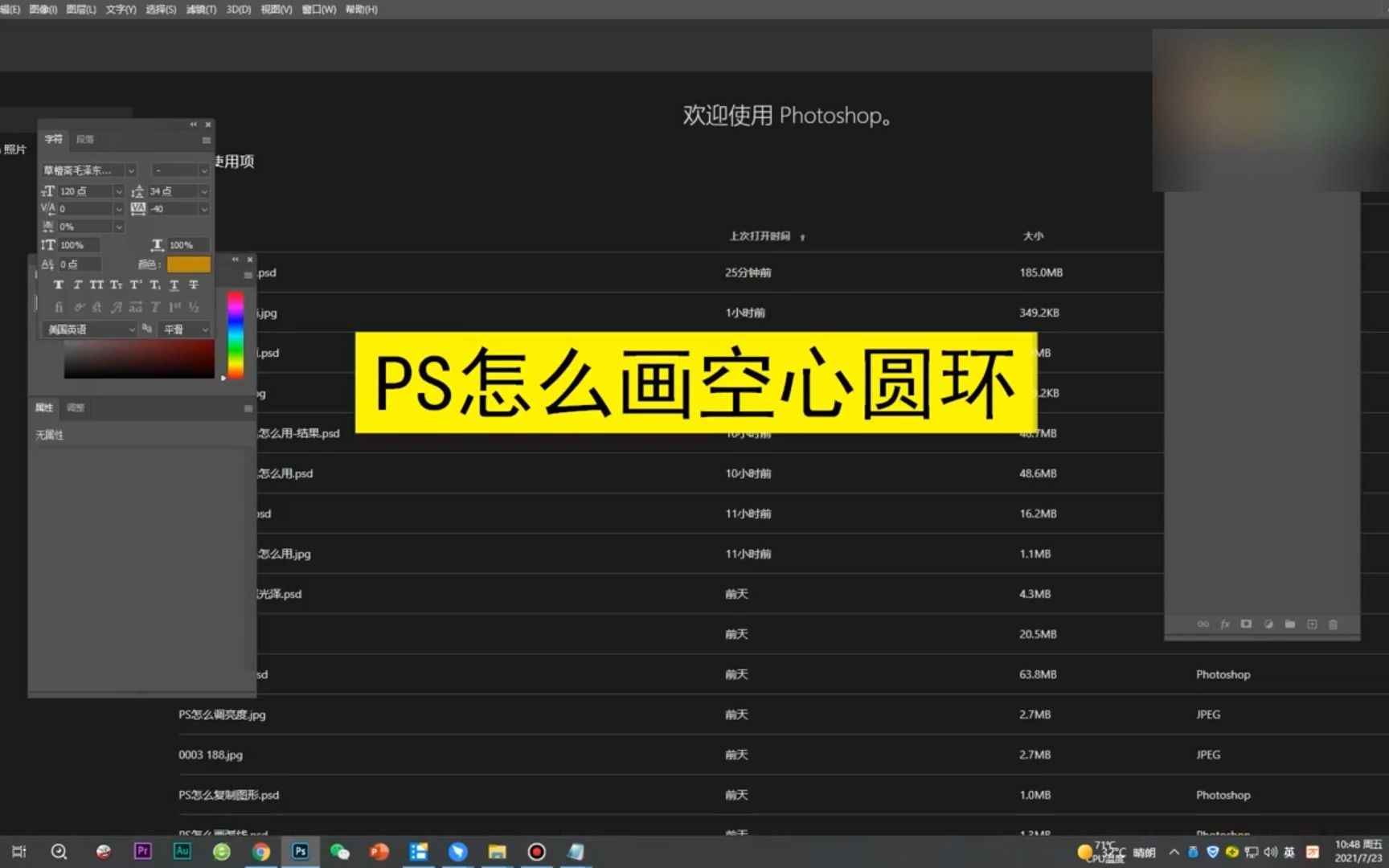This screenshot has width=1389, height=868.
Task: Click the Link layers chain icon
Action: point(1203,624)
